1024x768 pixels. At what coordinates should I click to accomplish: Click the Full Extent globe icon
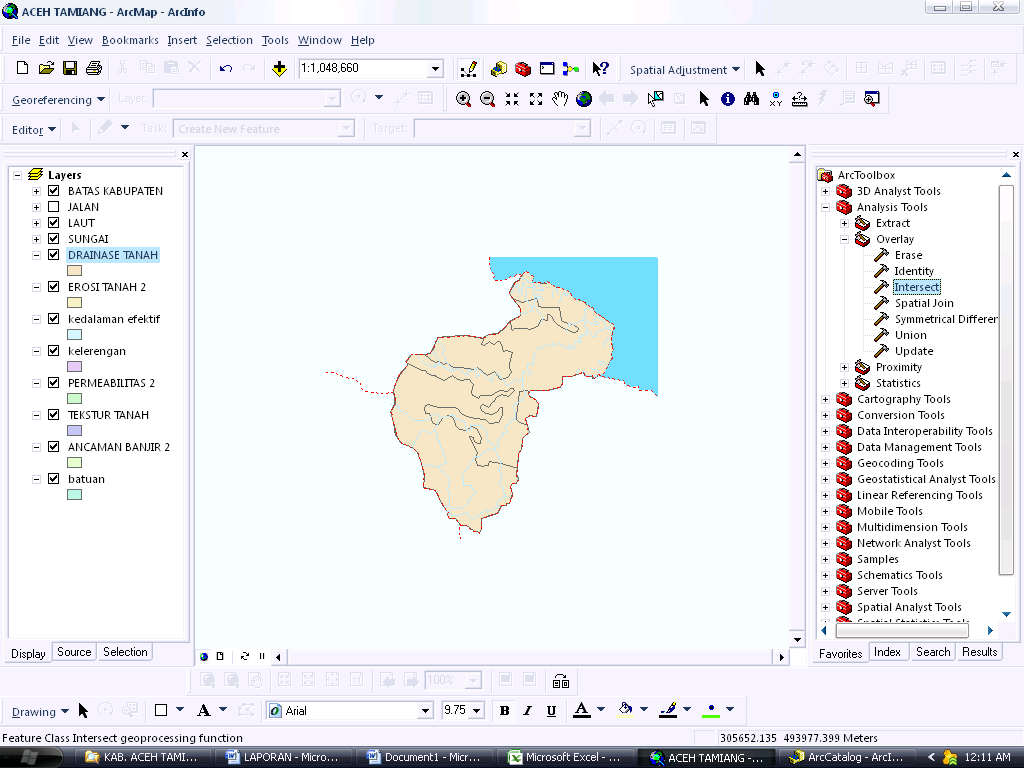(584, 99)
